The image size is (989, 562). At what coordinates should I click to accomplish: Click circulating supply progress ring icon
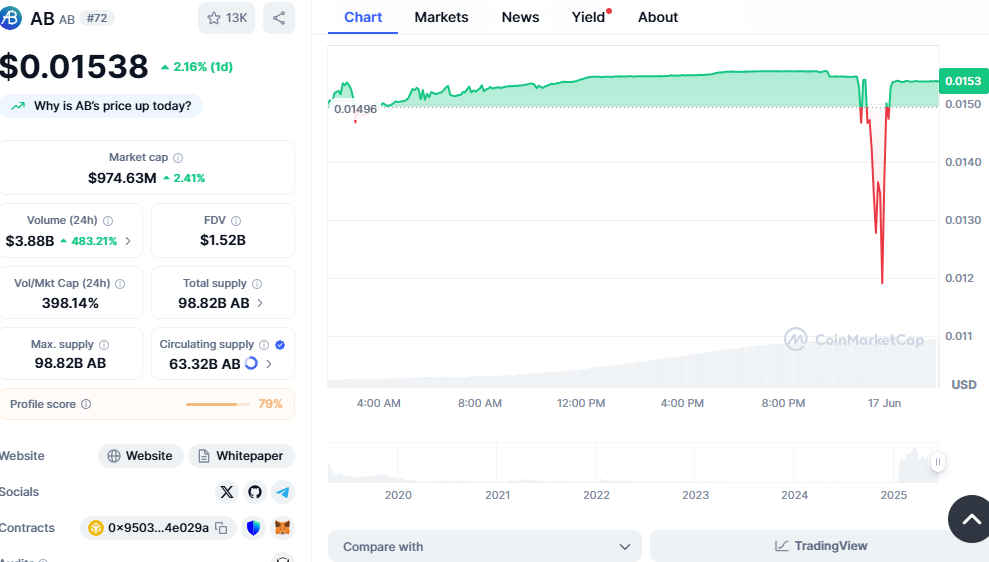(x=251, y=363)
